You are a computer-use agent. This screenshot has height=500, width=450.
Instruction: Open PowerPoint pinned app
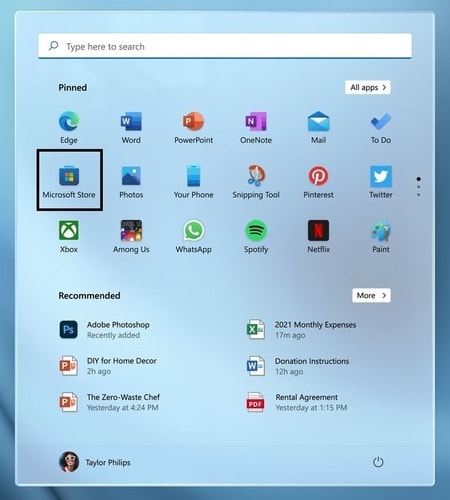[193, 127]
